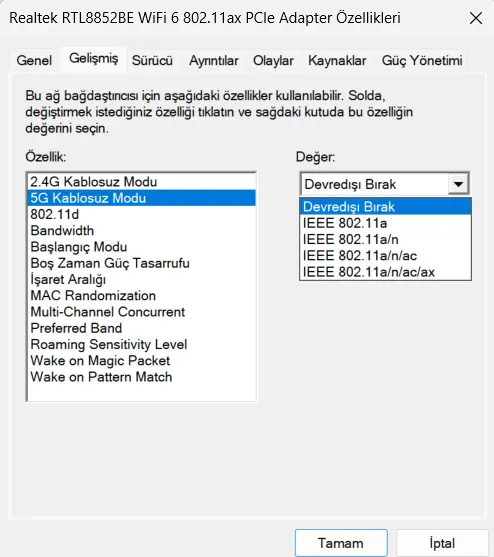Image resolution: width=494 pixels, height=557 pixels.
Task: Choose Preferred Band property
Action: coord(142,328)
